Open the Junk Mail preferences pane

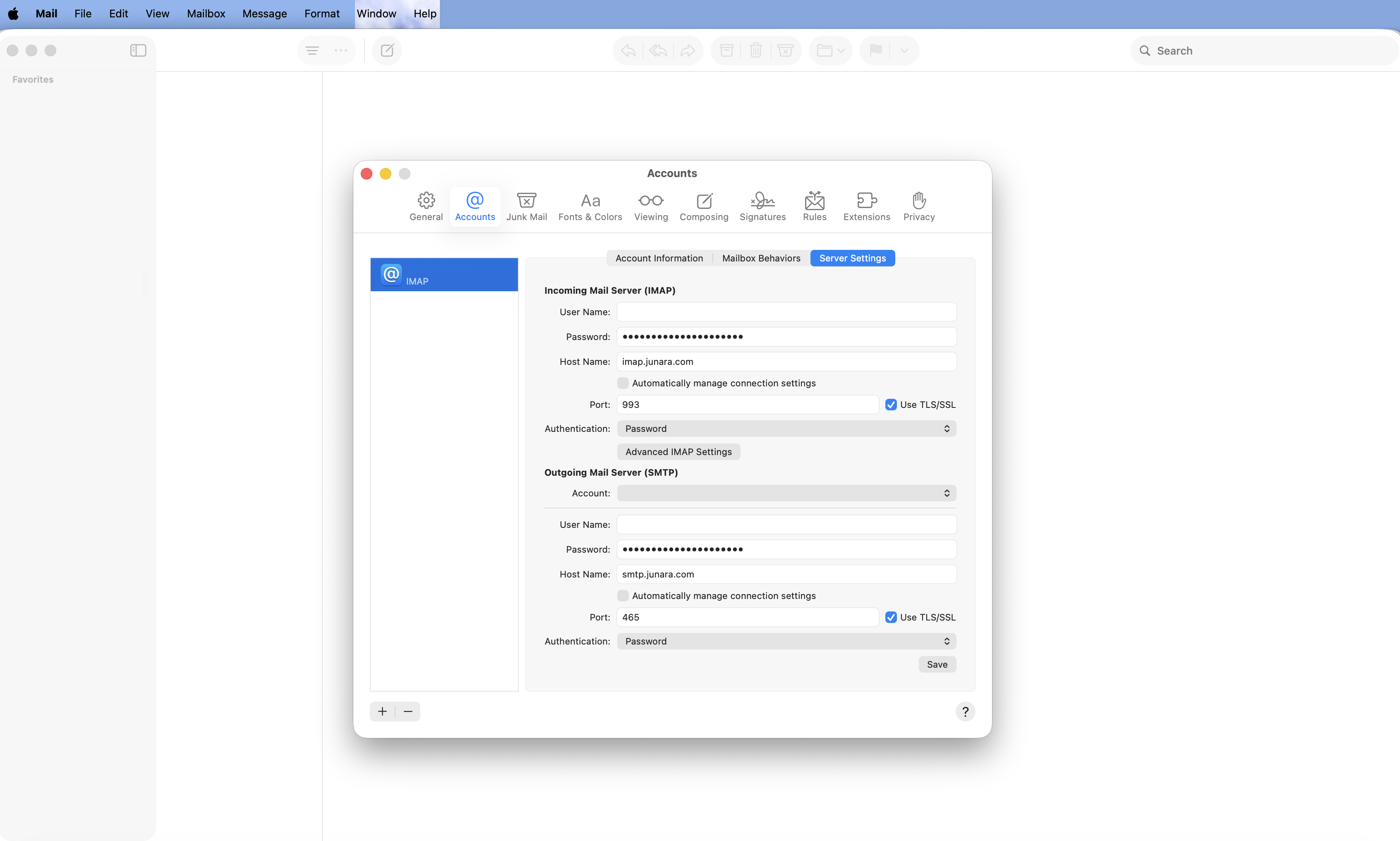[526, 206]
